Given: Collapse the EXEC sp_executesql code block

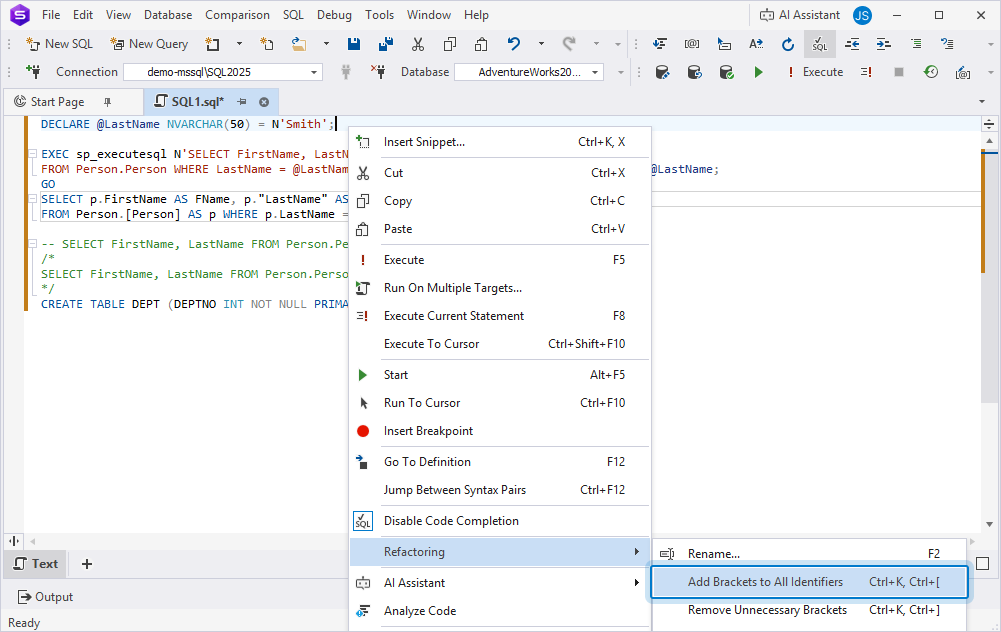Looking at the screenshot, I should (33, 154).
